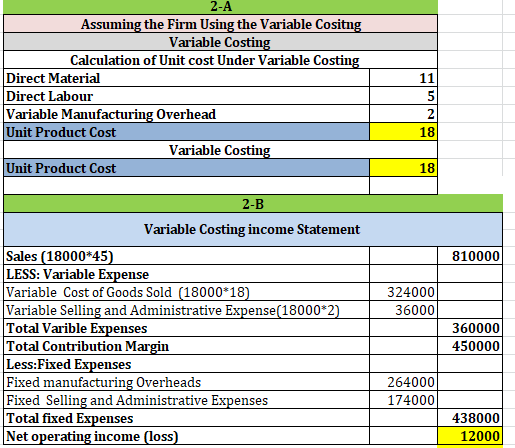Image resolution: width=515 pixels, height=448 pixels.
Task: Click the value 264000
Action: 403,382
